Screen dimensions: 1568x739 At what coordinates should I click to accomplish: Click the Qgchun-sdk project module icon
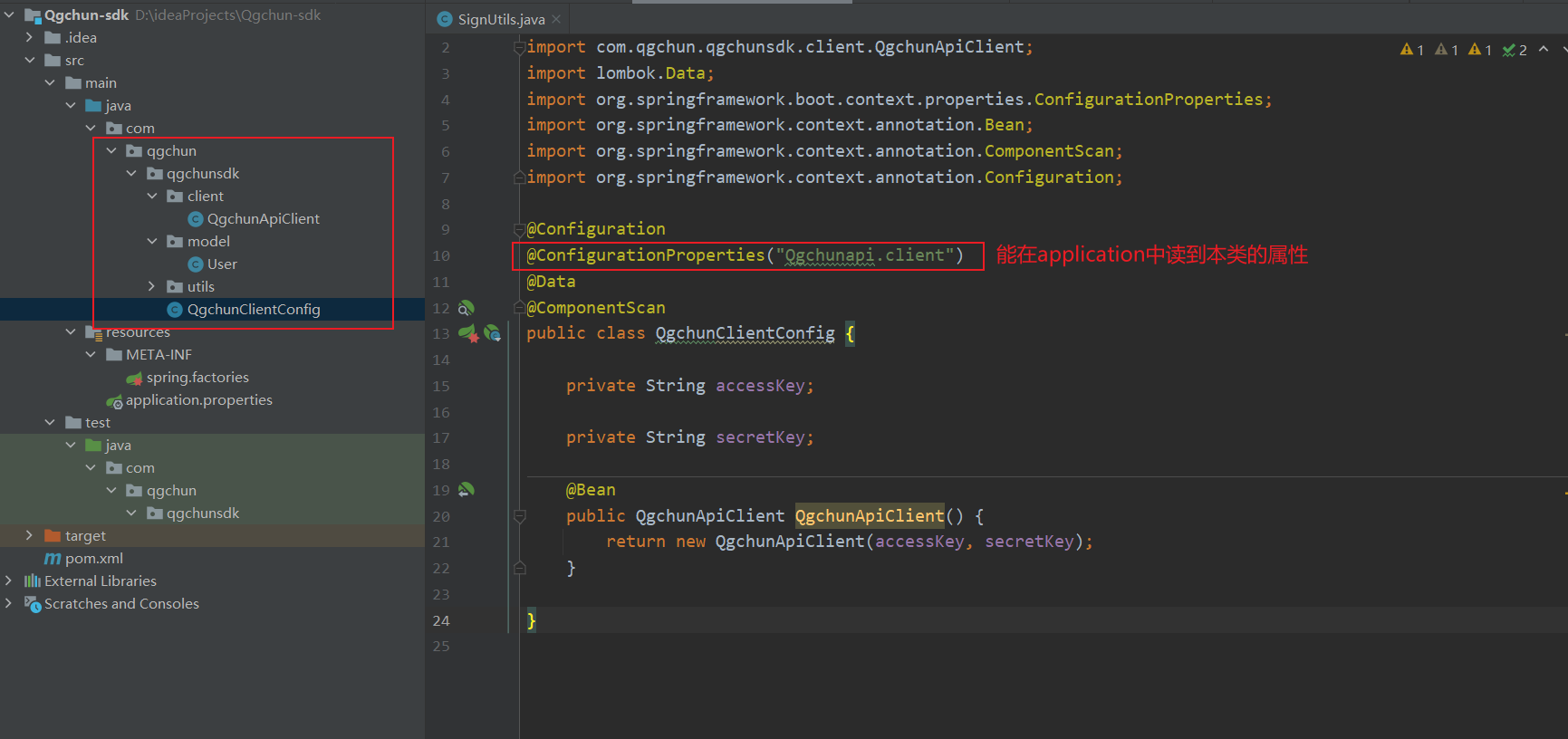tap(33, 15)
